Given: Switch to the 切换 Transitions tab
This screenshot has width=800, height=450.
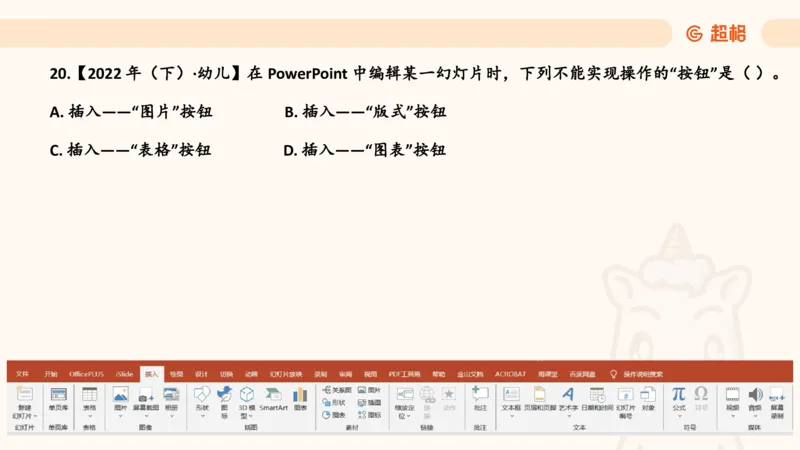Looking at the screenshot, I should coord(227,374).
